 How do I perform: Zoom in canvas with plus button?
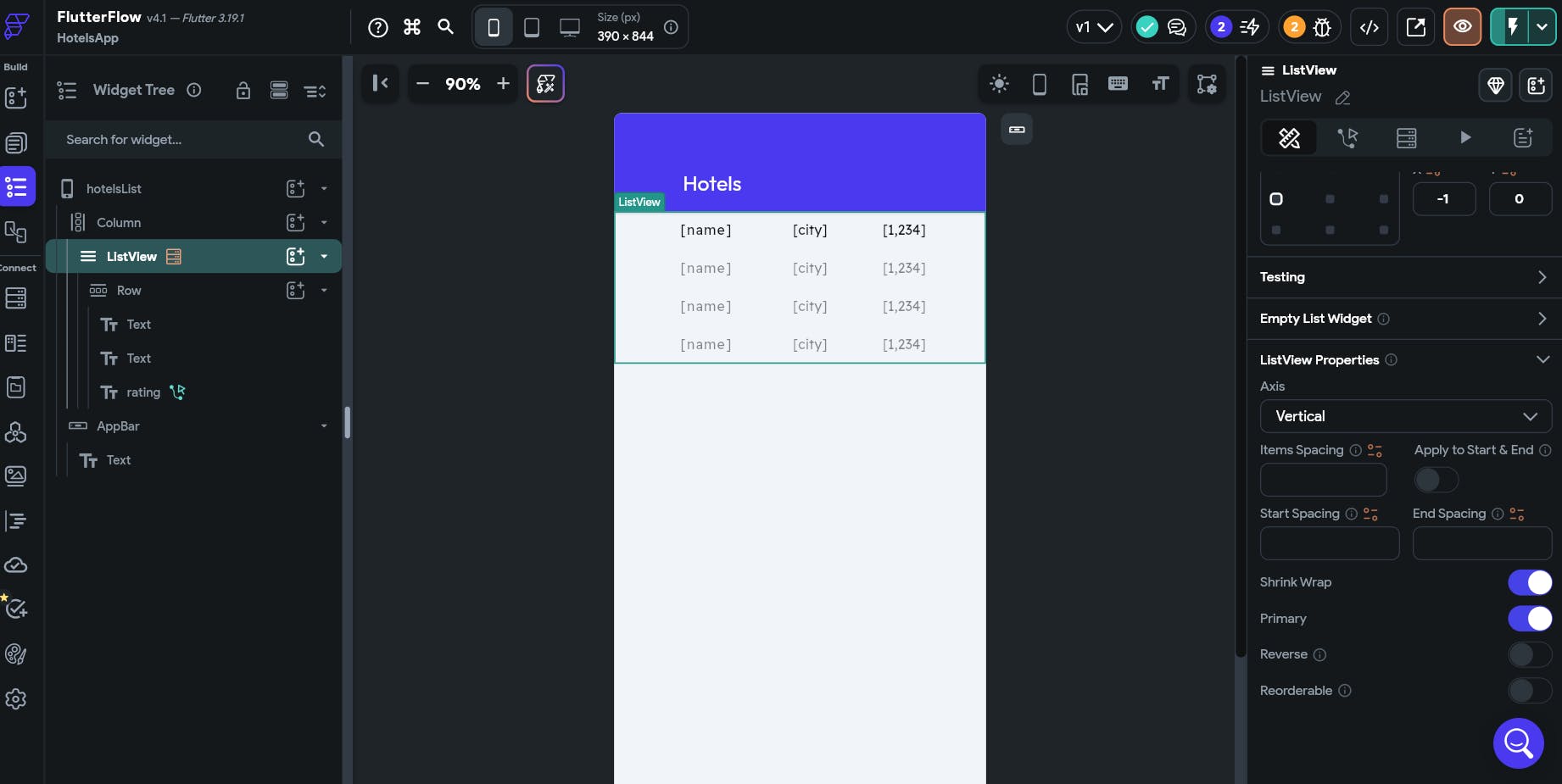point(503,83)
